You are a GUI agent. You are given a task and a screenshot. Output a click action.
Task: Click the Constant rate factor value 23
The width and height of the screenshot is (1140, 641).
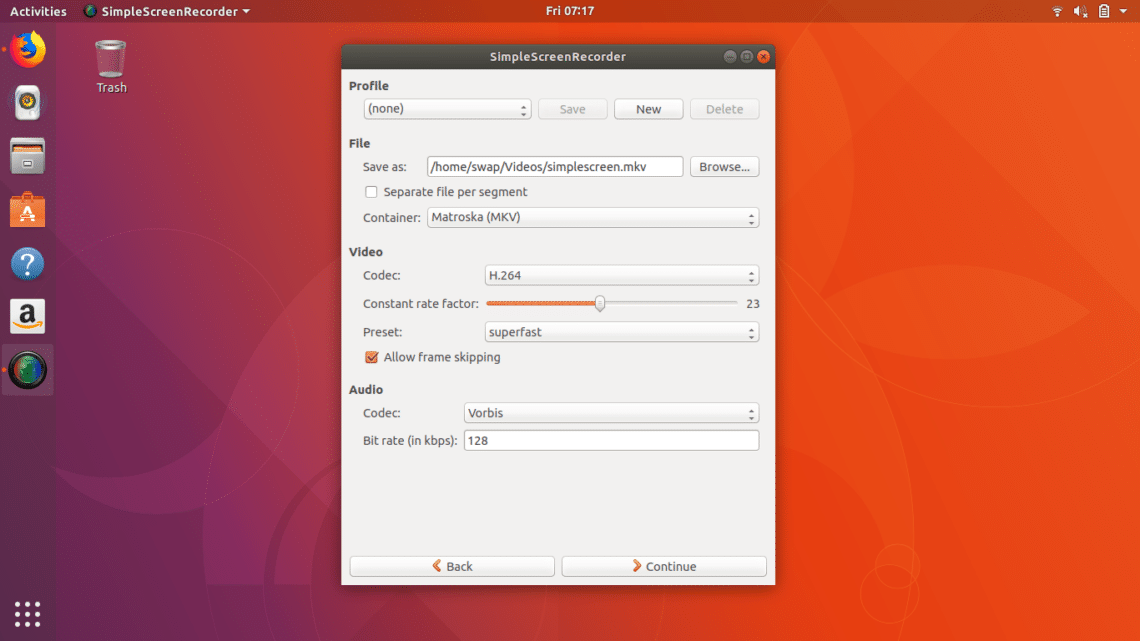pos(752,304)
